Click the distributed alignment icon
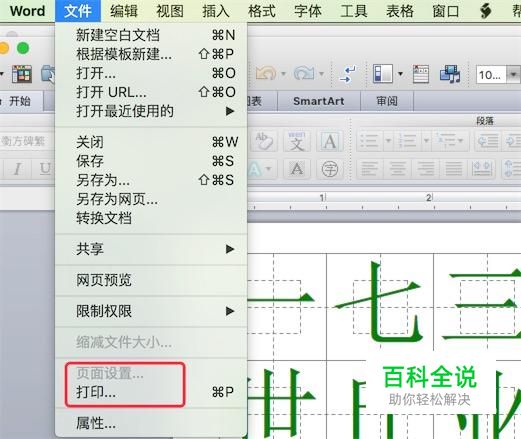Image resolution: width=521 pixels, height=439 pixels. (482, 169)
